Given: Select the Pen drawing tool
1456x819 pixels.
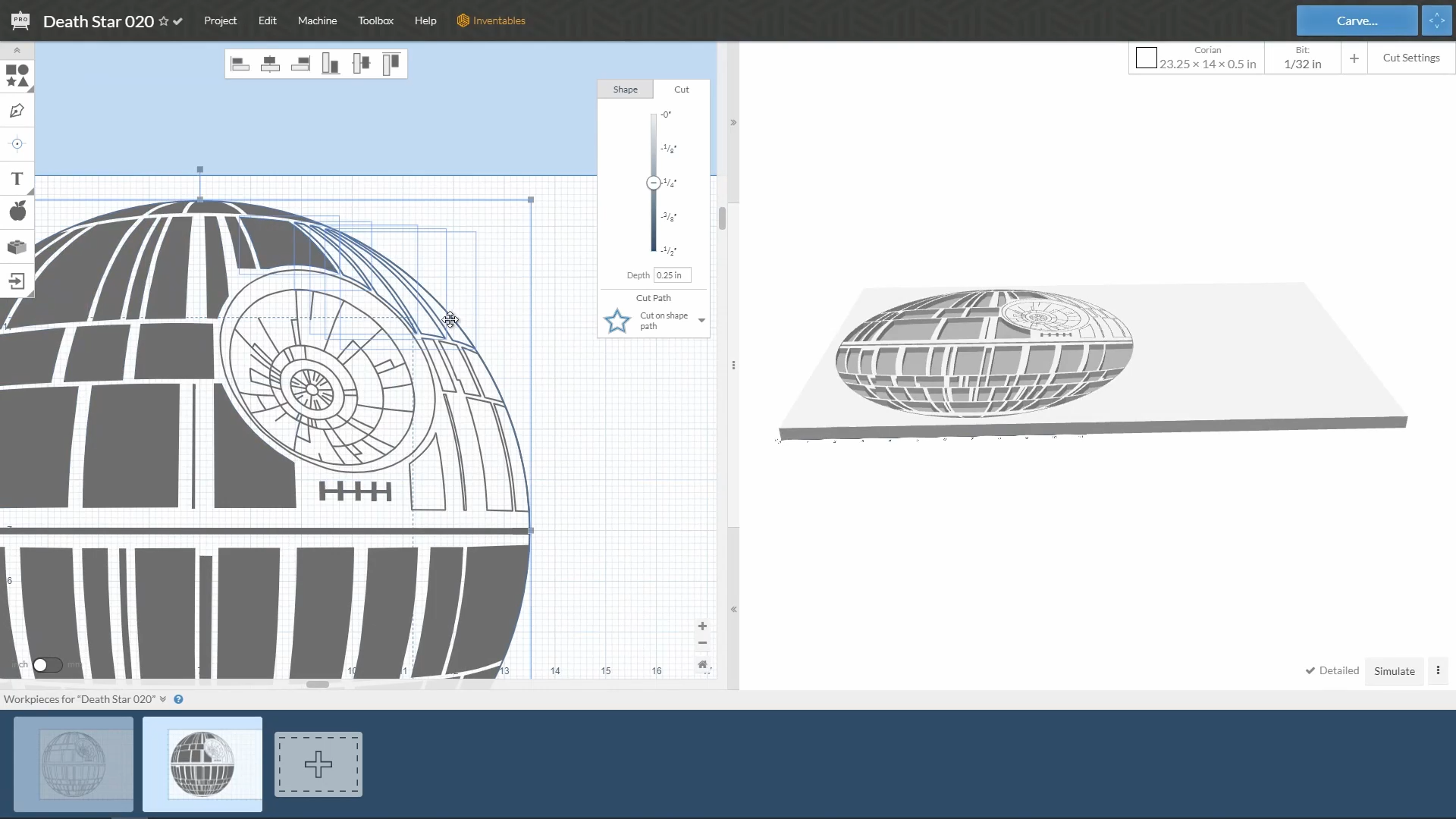Looking at the screenshot, I should pos(17,111).
